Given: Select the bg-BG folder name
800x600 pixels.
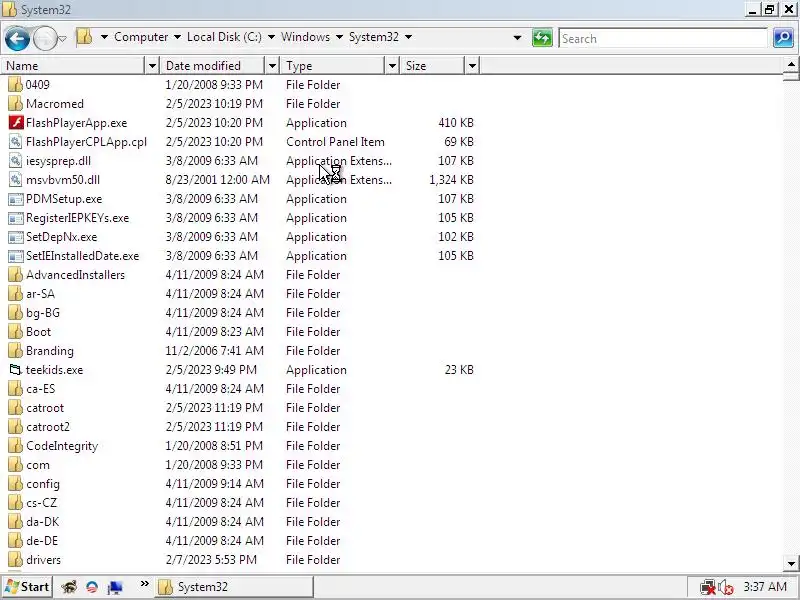Looking at the screenshot, I should point(43,313).
